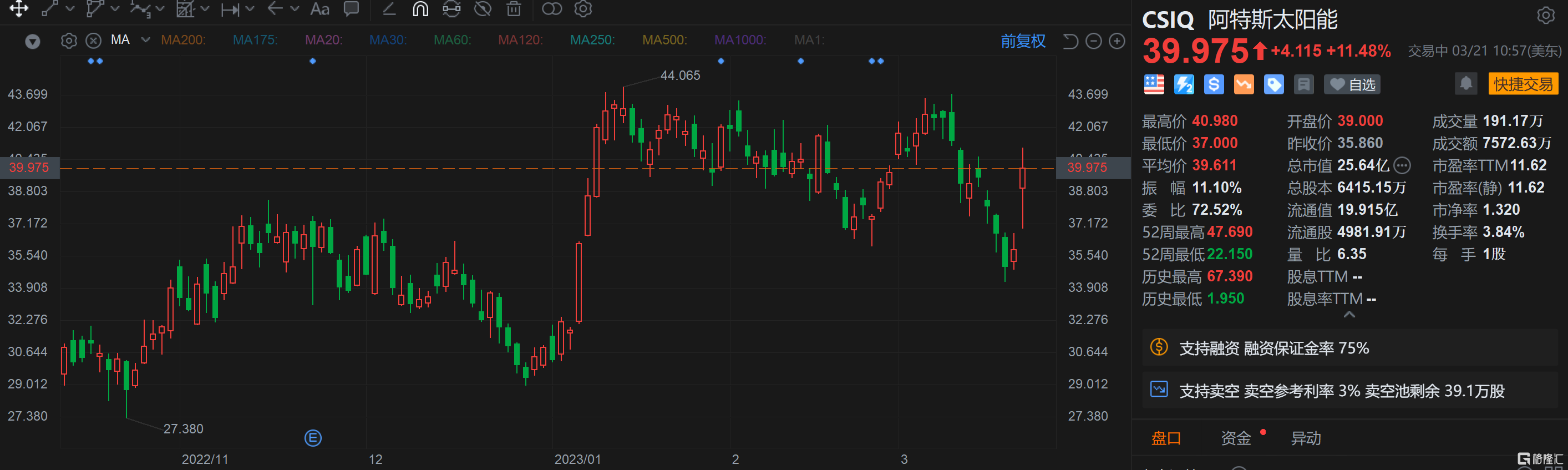
Task: Click the gray note bookmark icon
Action: pyautogui.click(x=1304, y=85)
